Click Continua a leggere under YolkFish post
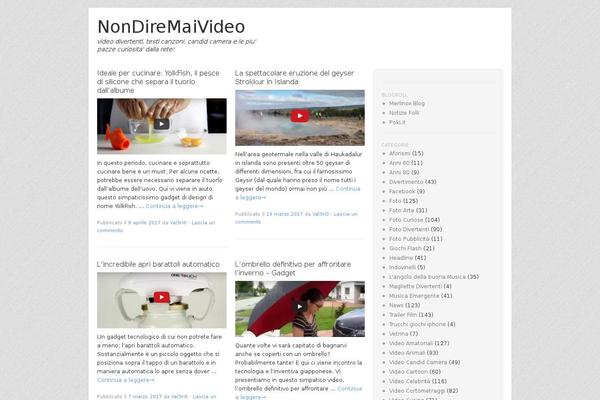This screenshot has width=600, height=400. point(174,206)
